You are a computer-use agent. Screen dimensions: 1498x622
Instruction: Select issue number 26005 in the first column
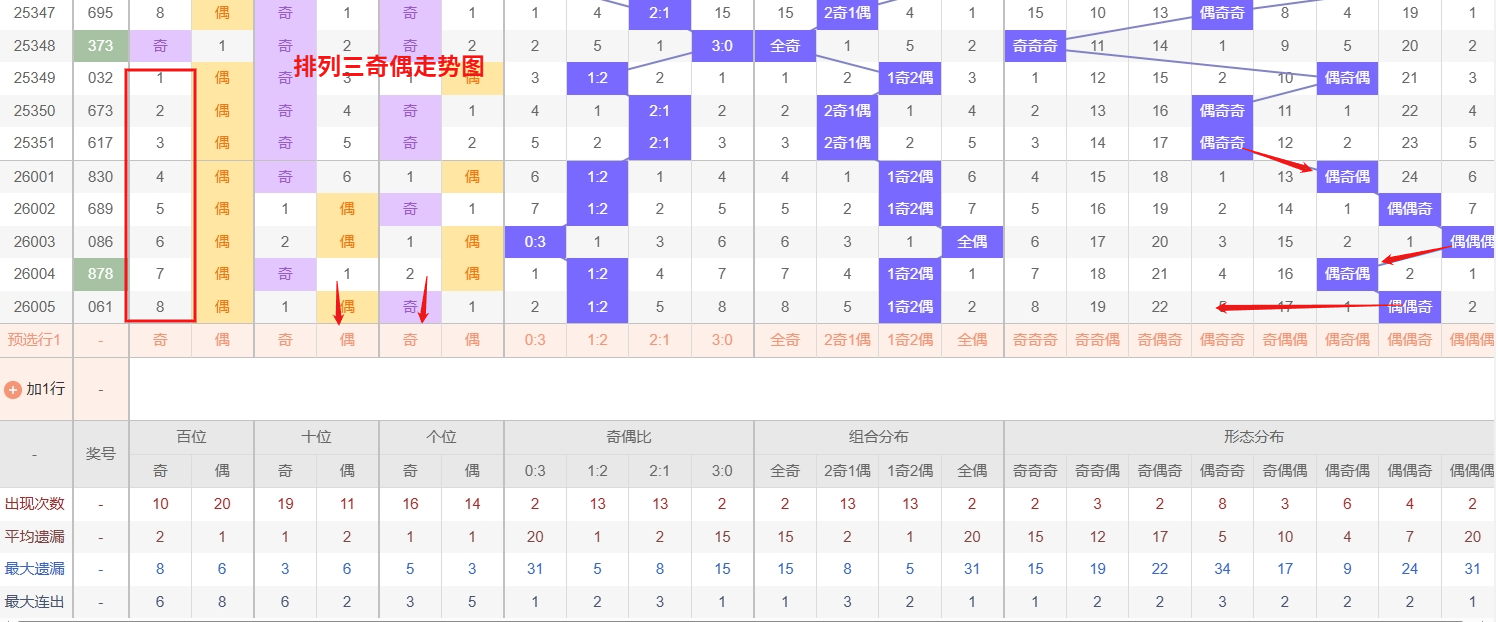35,307
